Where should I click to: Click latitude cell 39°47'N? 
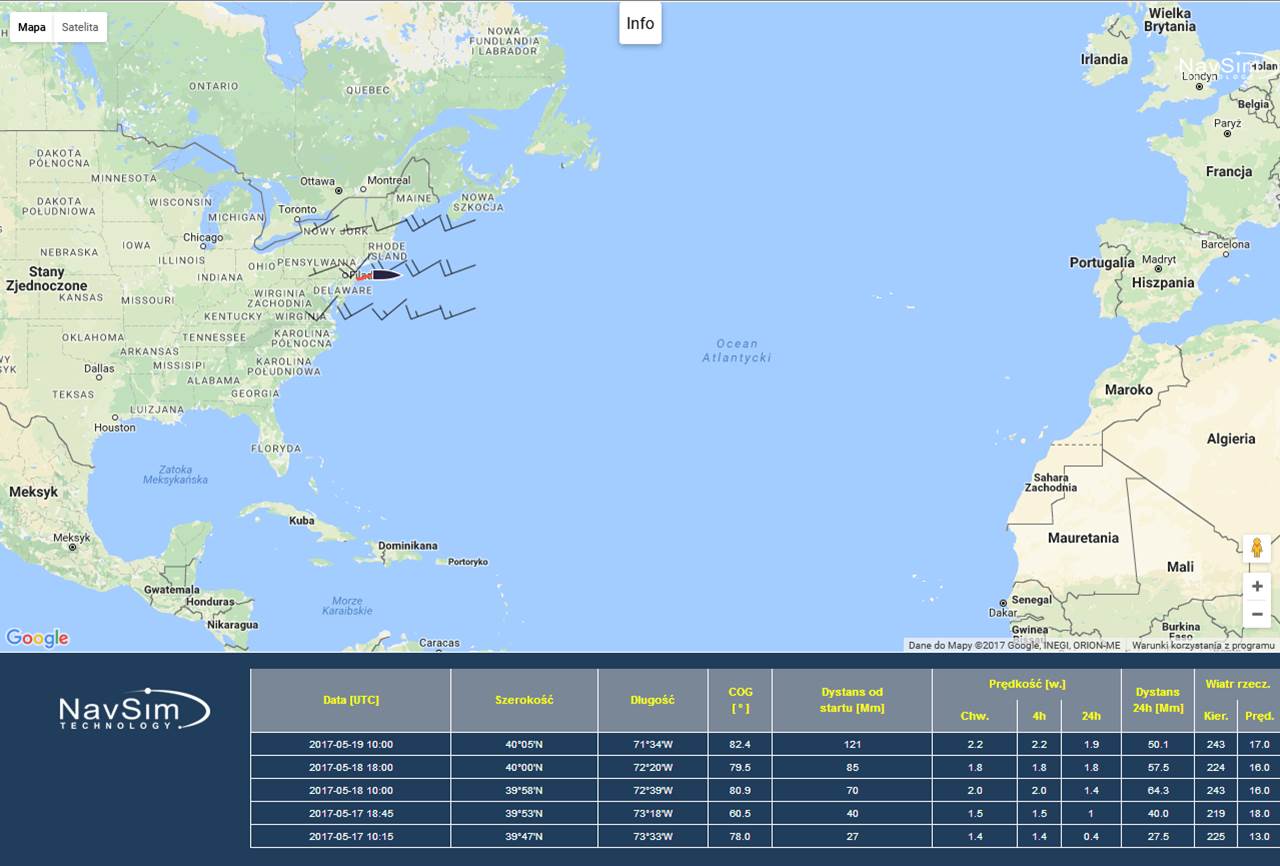click(x=524, y=836)
